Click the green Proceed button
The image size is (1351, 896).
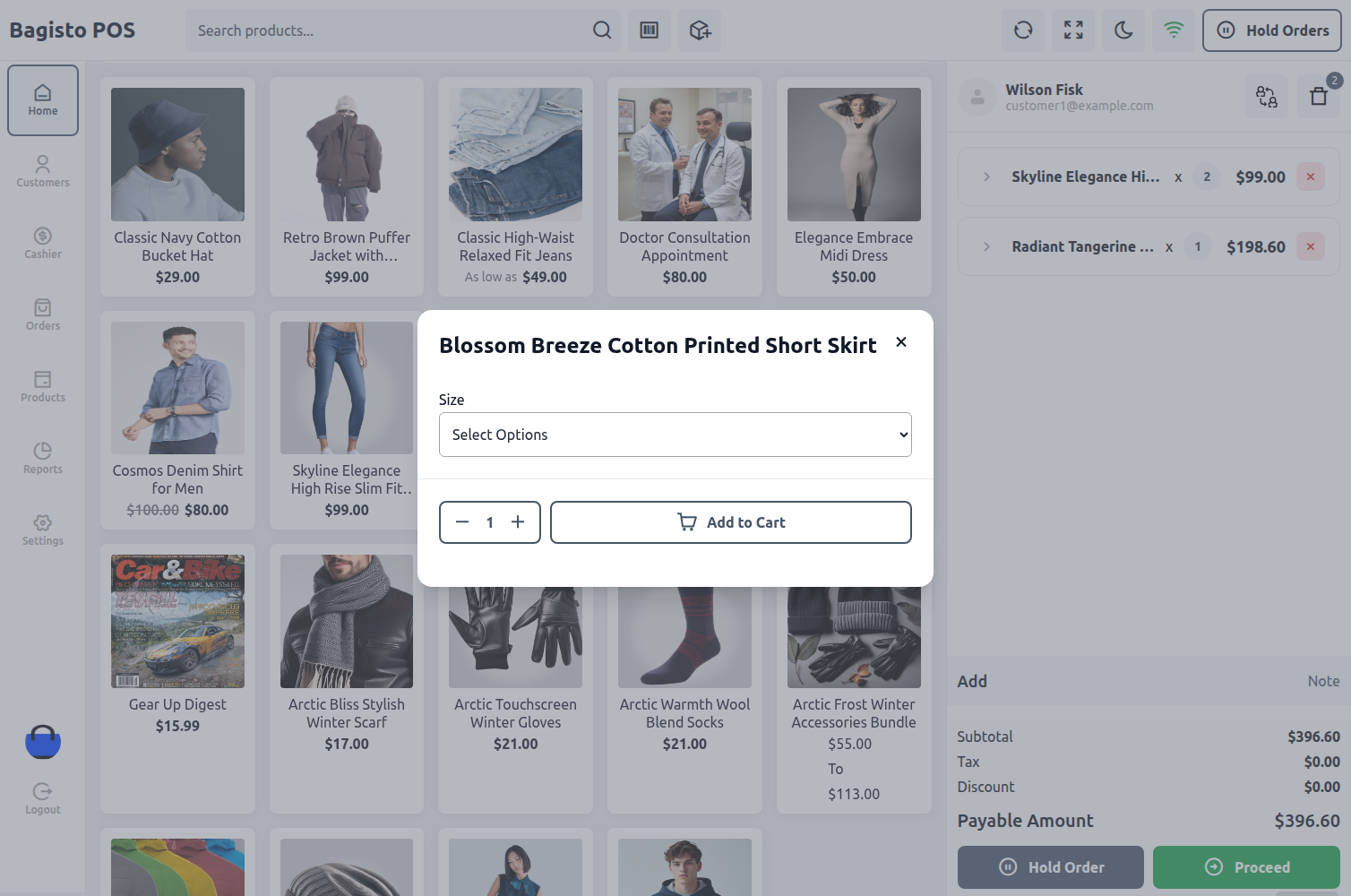click(x=1246, y=867)
